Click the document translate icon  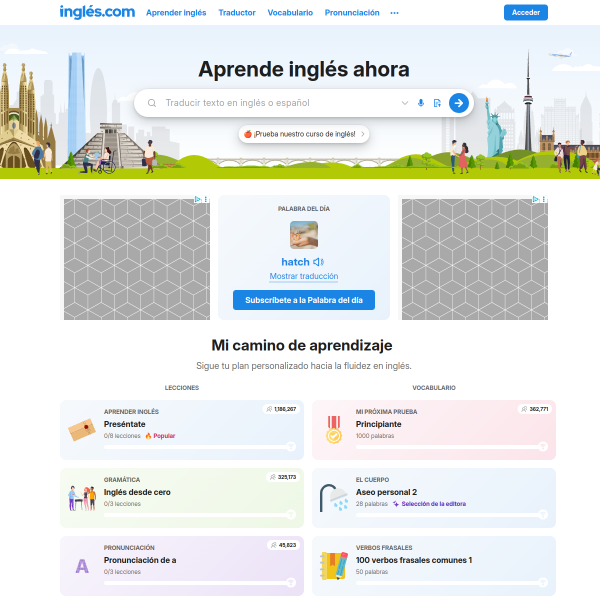[437, 103]
